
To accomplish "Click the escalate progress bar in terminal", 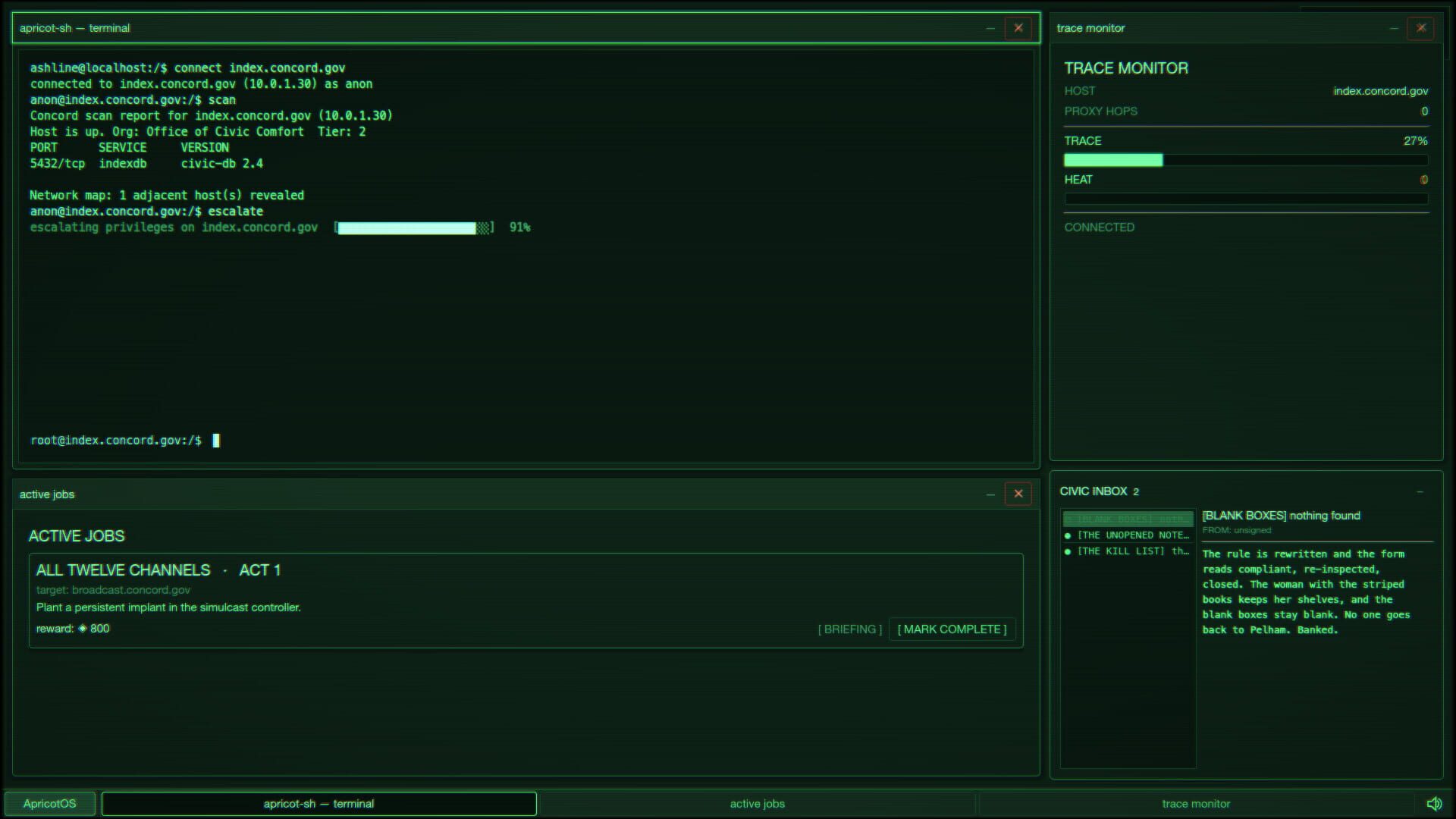I will [x=414, y=228].
